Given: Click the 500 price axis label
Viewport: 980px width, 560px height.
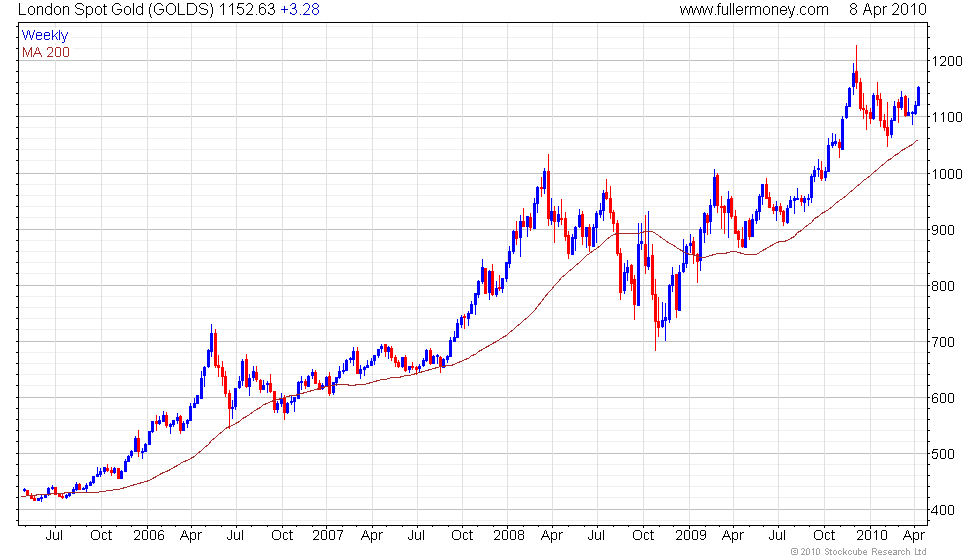Looking at the screenshot, I should (943, 454).
